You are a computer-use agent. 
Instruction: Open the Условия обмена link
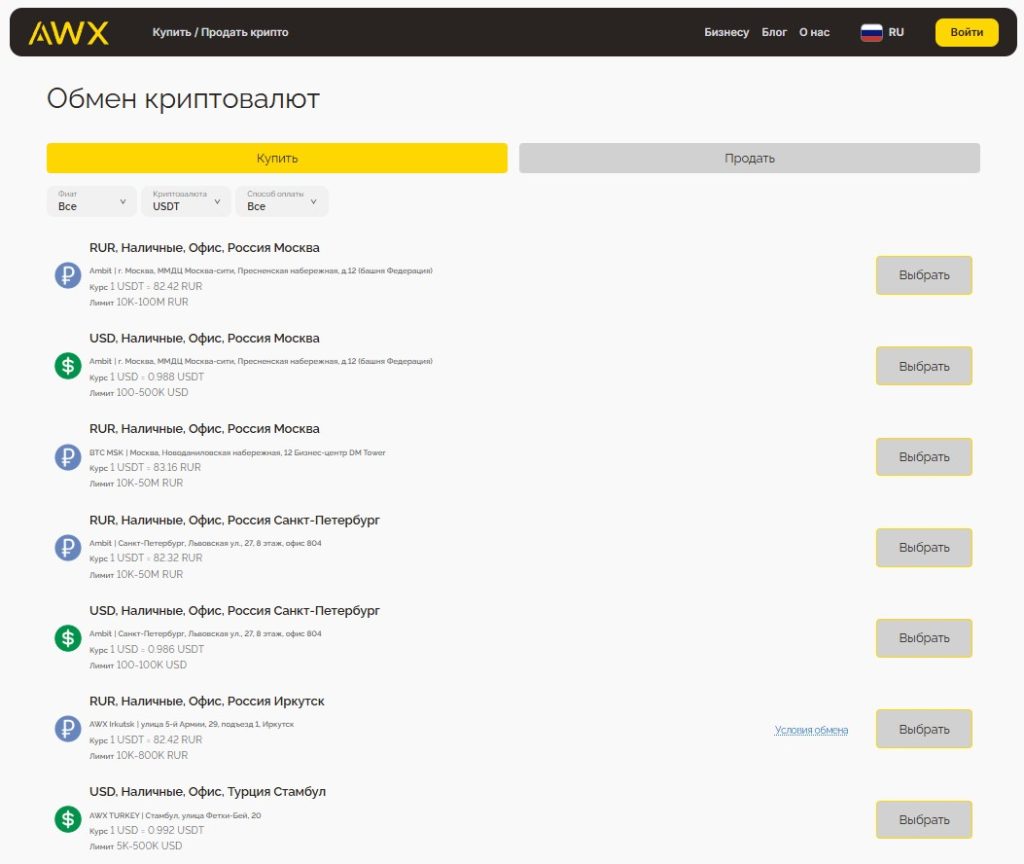(x=811, y=730)
